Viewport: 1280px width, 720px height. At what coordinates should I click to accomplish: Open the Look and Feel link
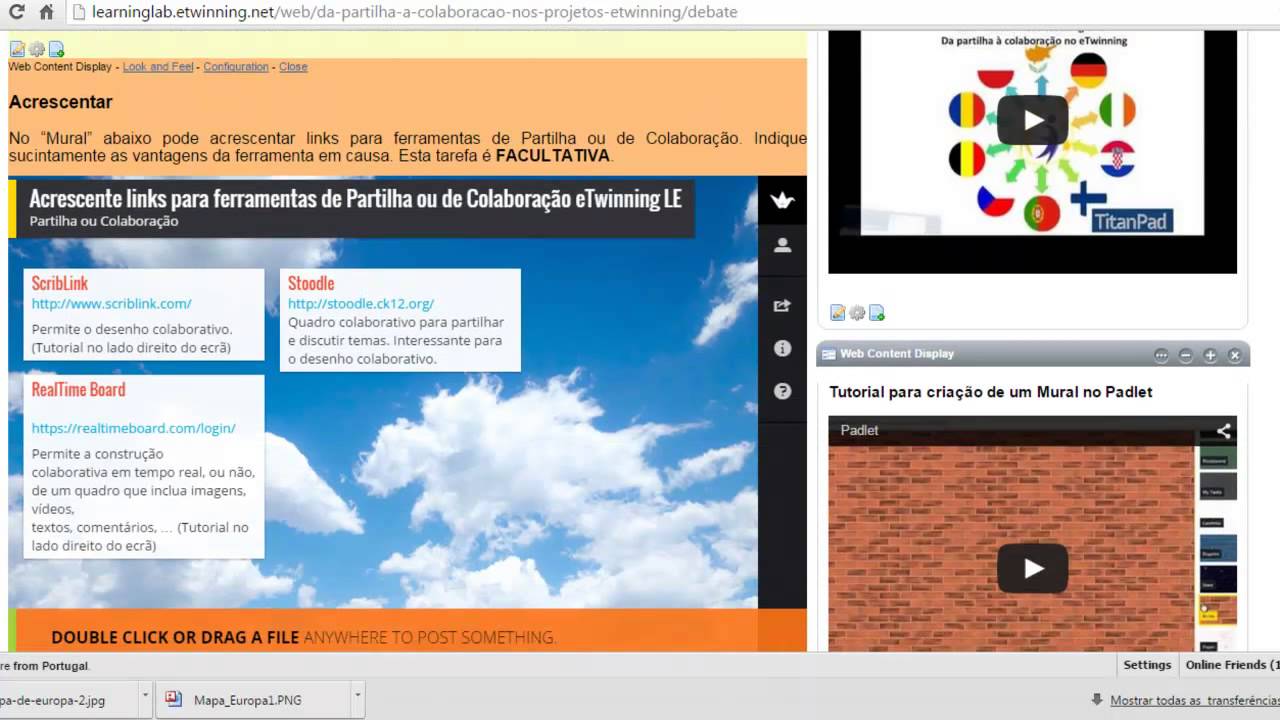[158, 67]
